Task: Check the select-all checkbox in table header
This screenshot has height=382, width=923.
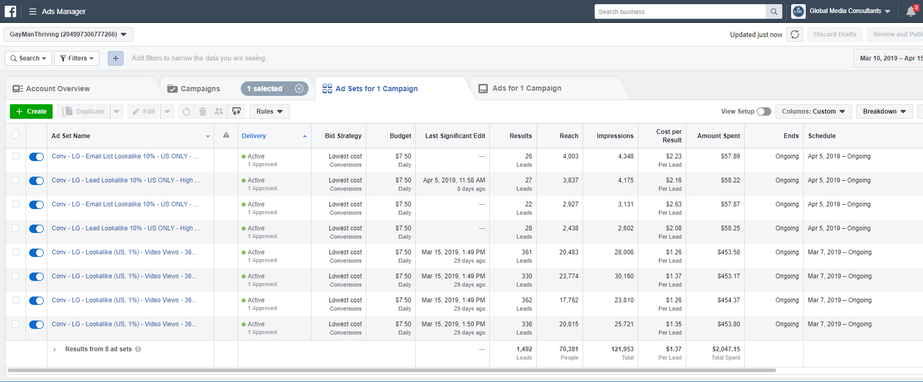Action: pos(15,135)
